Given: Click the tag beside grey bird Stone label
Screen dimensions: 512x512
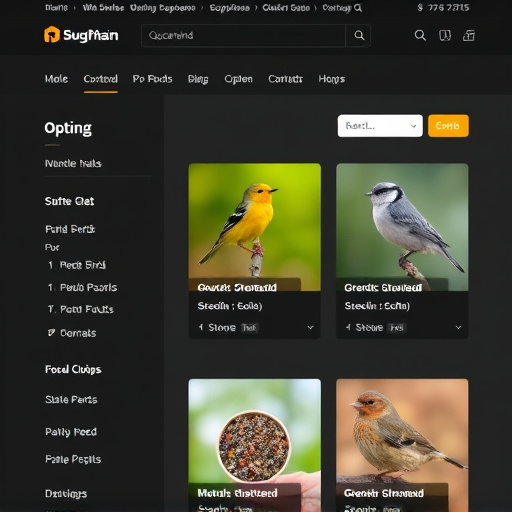Looking at the screenshot, I should coord(397,328).
